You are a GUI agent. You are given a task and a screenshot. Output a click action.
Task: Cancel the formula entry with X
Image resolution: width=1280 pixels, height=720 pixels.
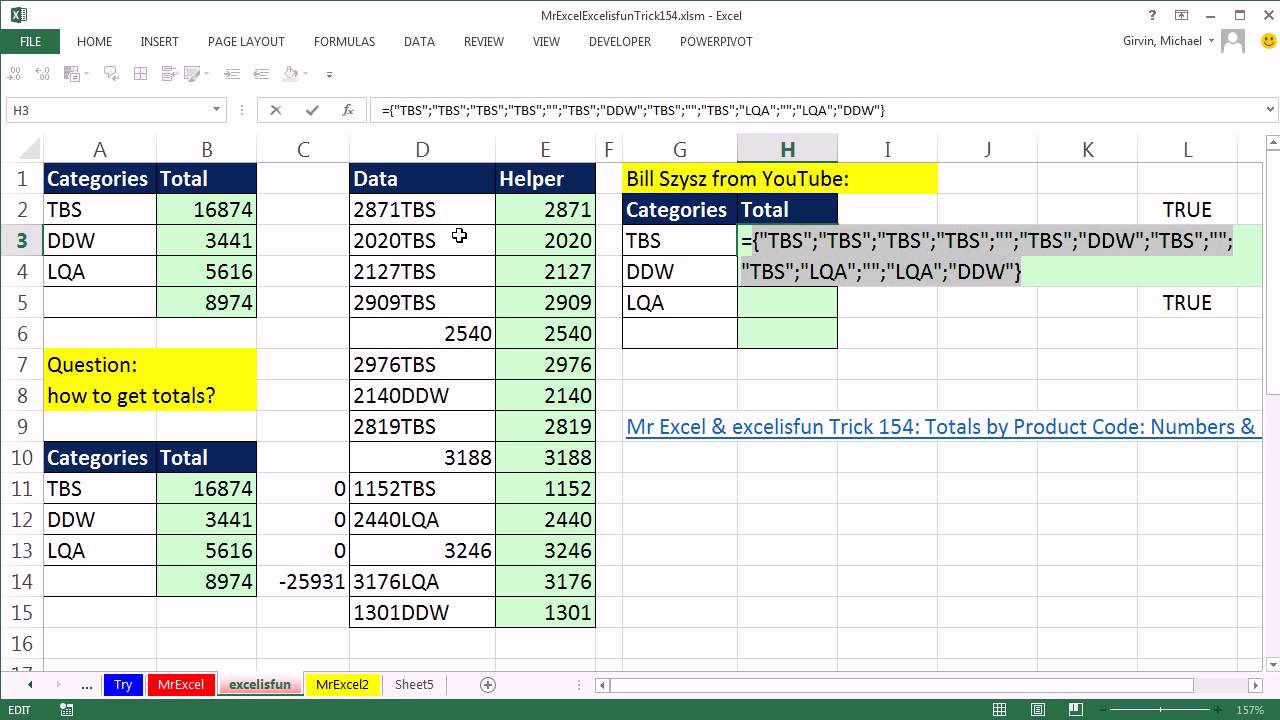click(276, 110)
